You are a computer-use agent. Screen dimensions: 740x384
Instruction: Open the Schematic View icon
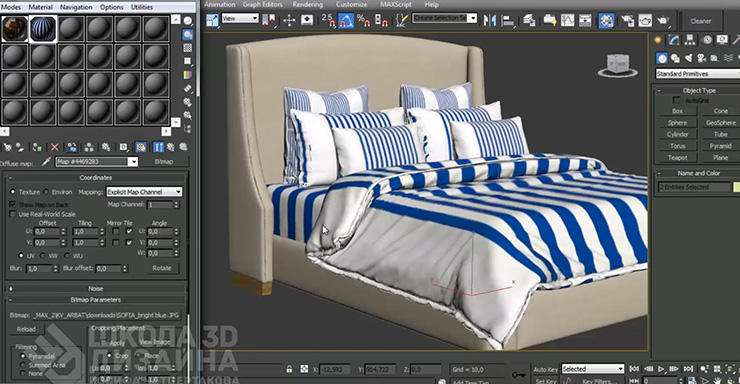pos(585,20)
